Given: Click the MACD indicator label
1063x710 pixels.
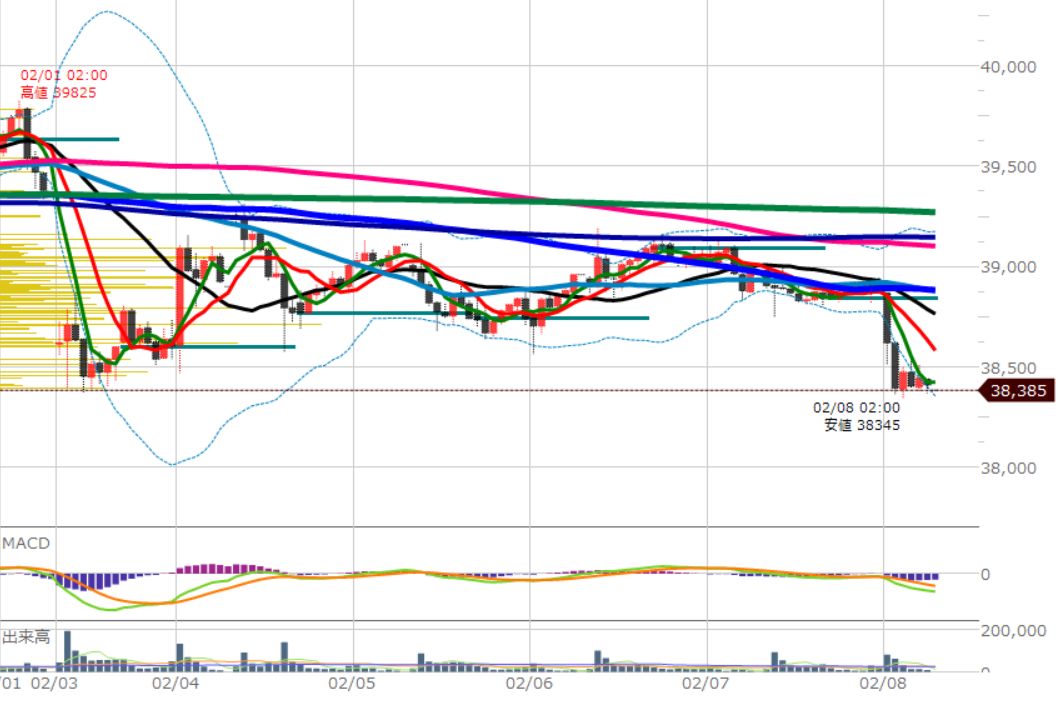Looking at the screenshot, I should pos(26,543).
